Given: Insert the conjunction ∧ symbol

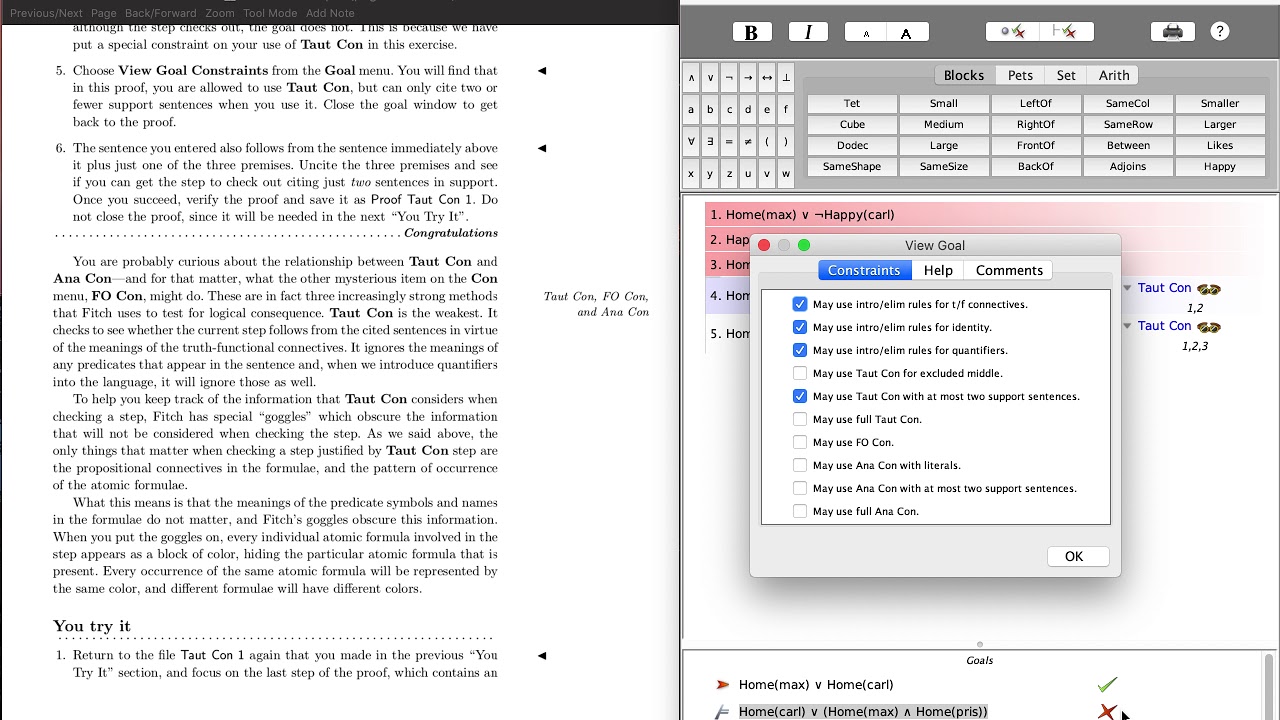Looking at the screenshot, I should 691,77.
